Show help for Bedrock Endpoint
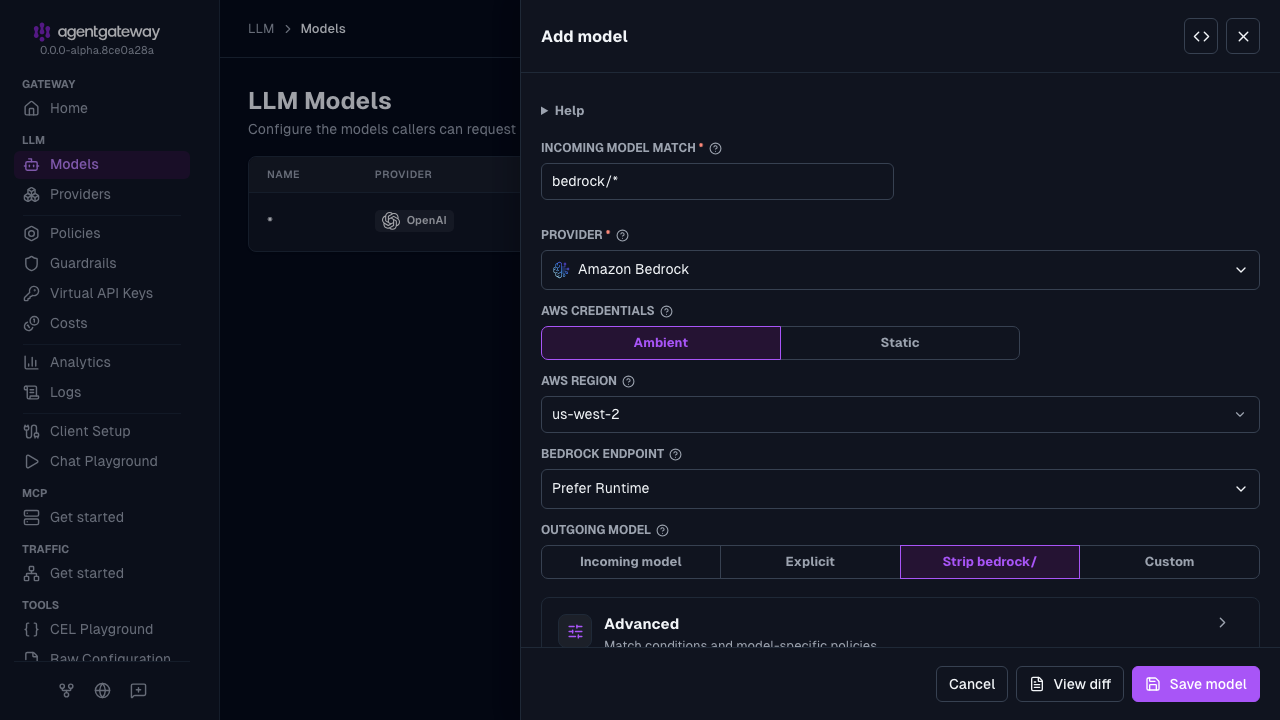Screen dimensions: 1280x720 (675, 454)
